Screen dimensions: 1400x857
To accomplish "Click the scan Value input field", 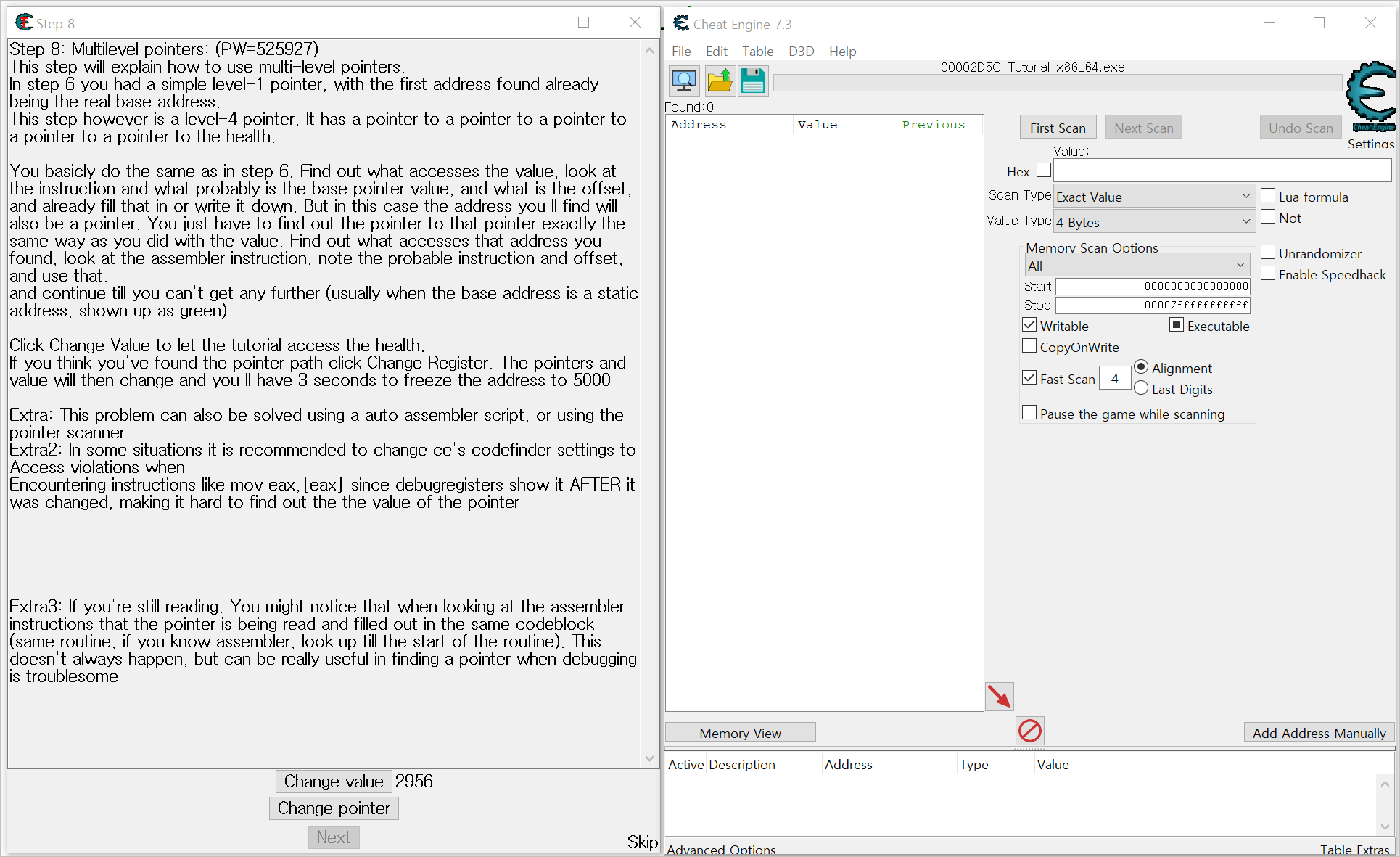I will pos(1222,171).
